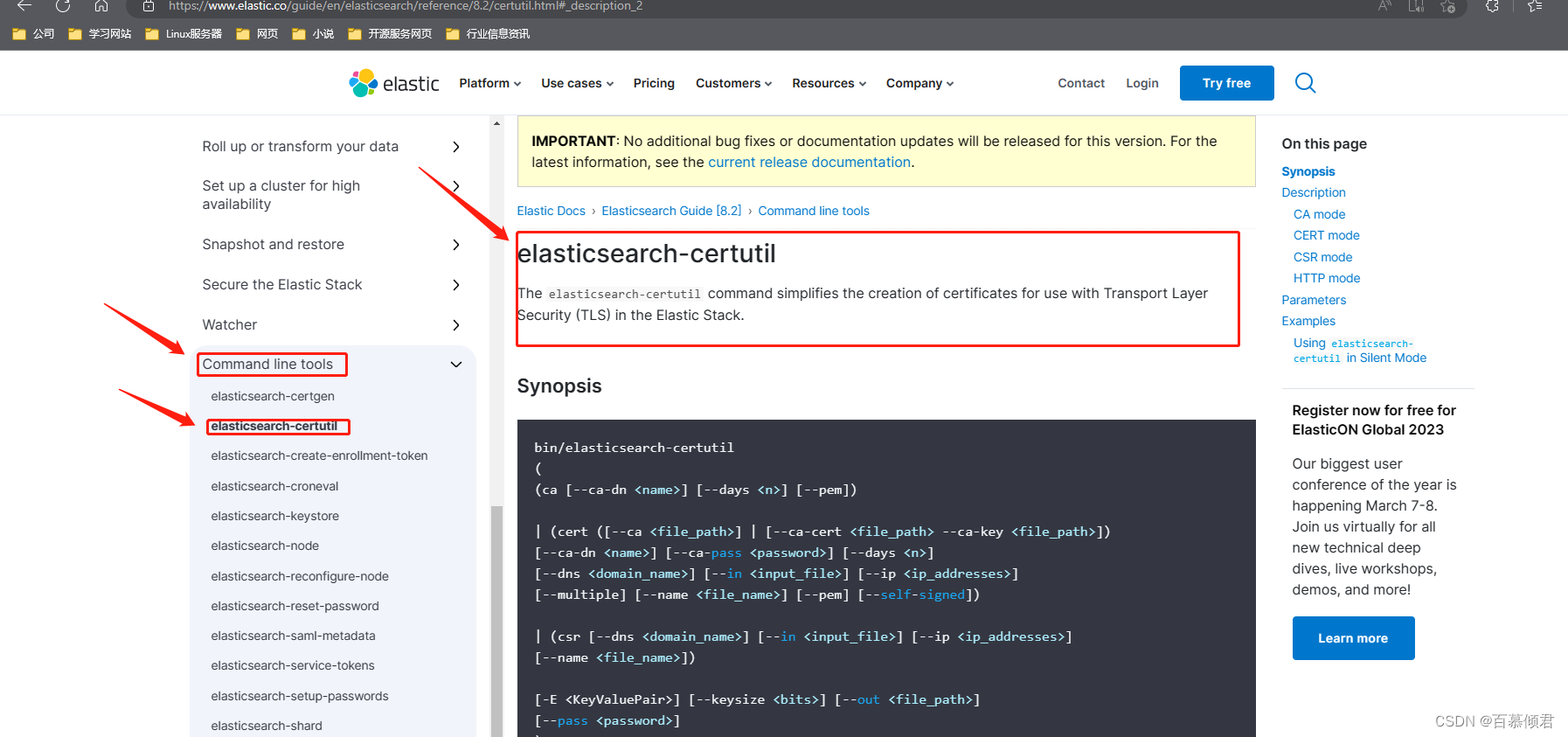
Task: Open the 开源服务网页 bookmarks folder
Action: (390, 34)
